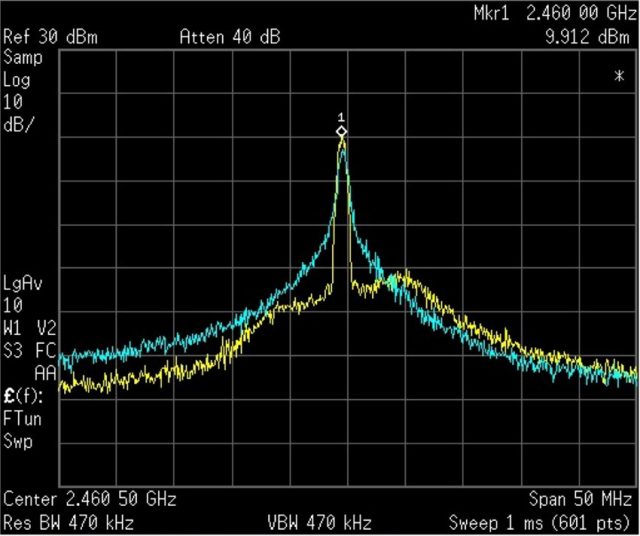Click the Log scale label
Image resolution: width=640 pixels, height=536 pixels.
click(17, 80)
